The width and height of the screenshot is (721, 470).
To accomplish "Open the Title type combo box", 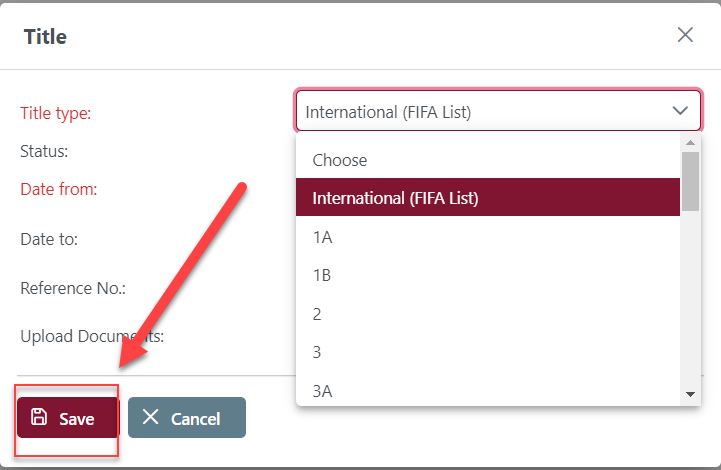I will point(498,110).
